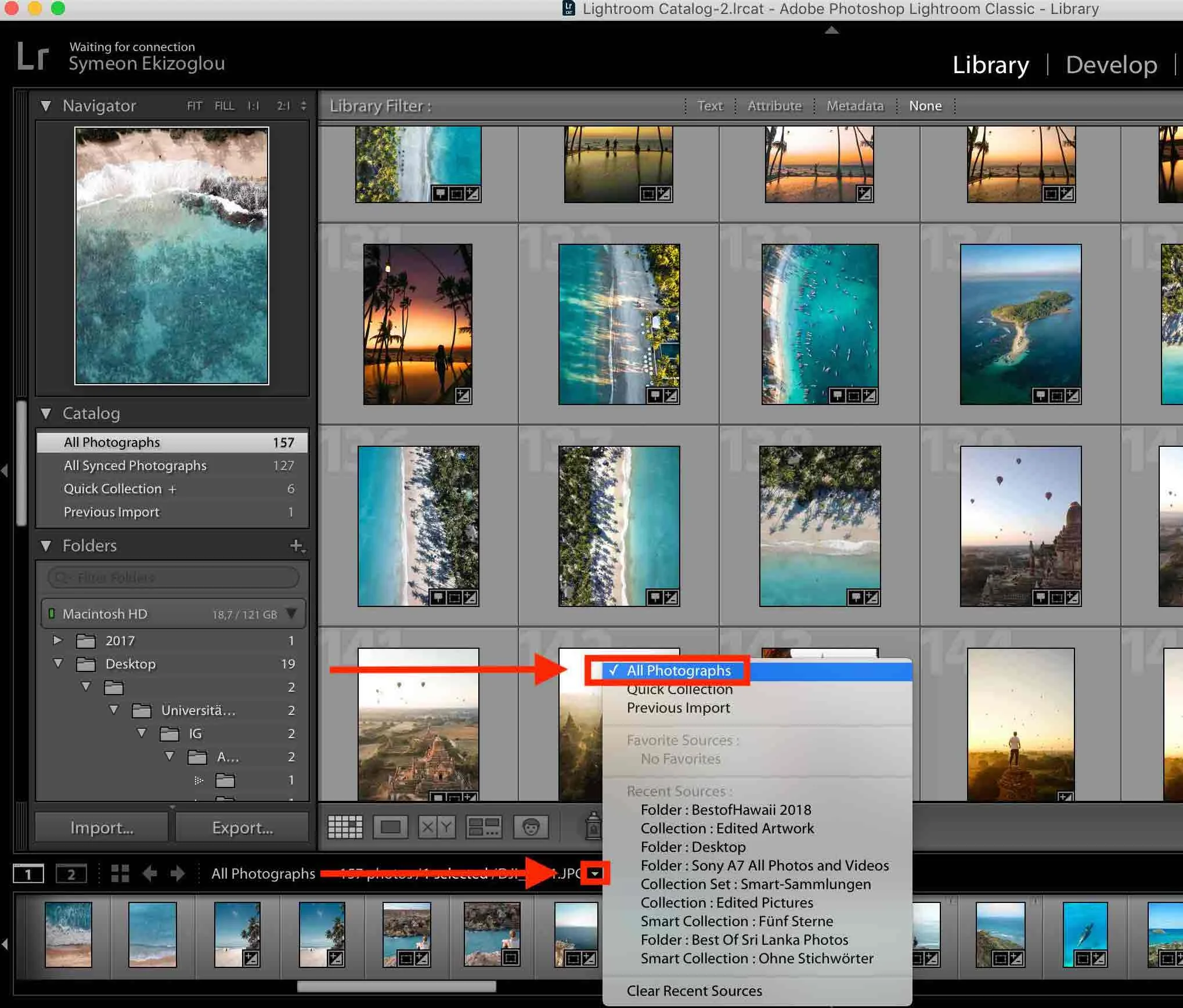Open Survey view icon

point(484,827)
